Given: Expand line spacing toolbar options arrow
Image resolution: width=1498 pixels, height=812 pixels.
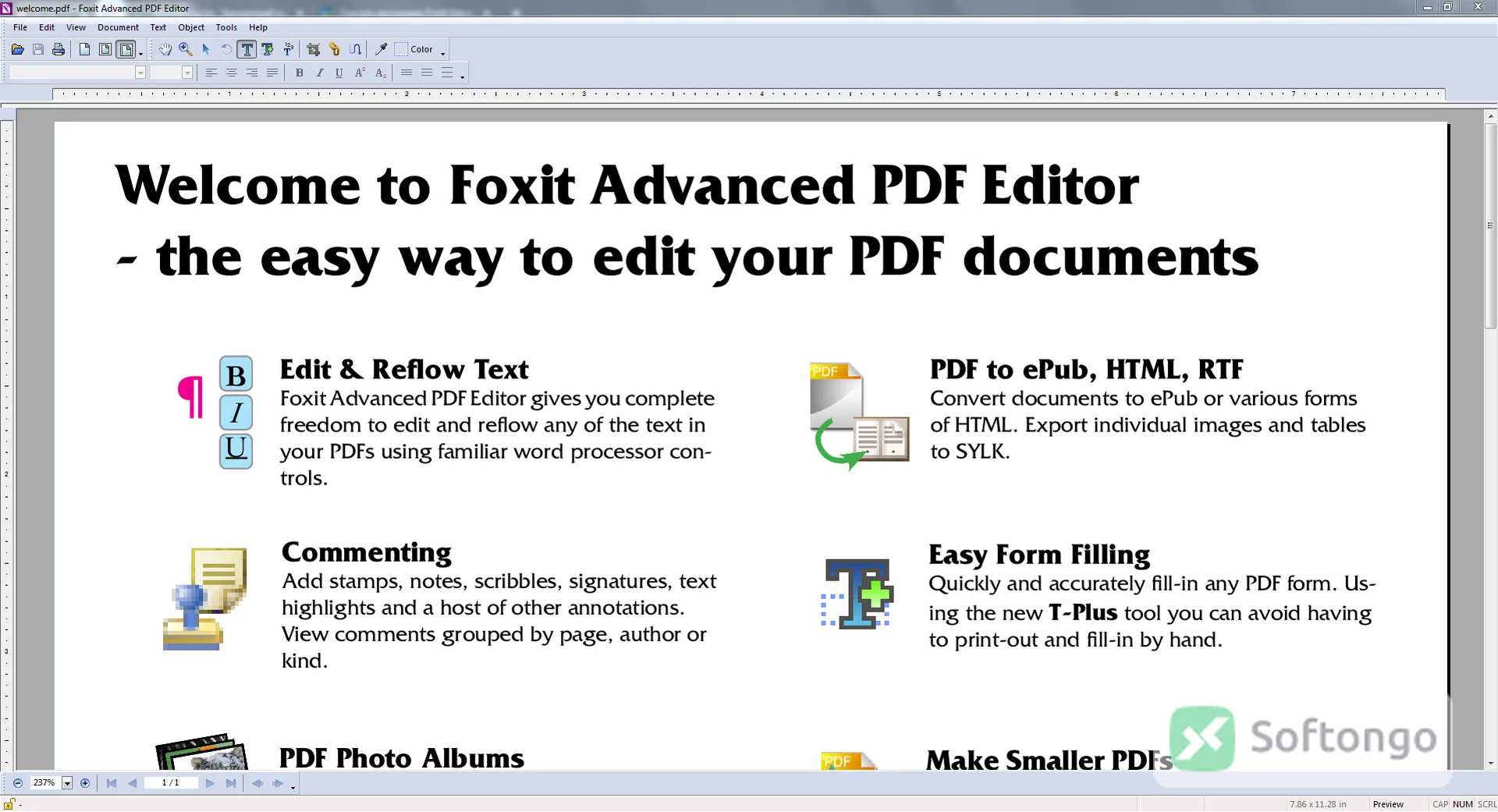Looking at the screenshot, I should 463,76.
